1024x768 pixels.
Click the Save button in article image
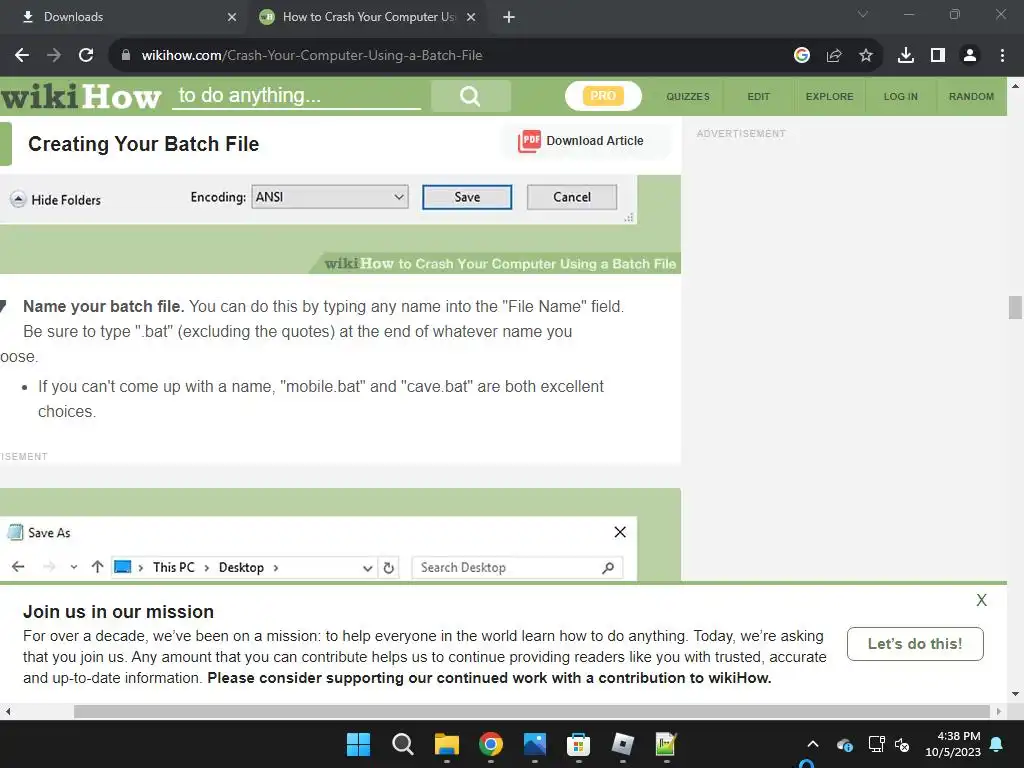[467, 197]
